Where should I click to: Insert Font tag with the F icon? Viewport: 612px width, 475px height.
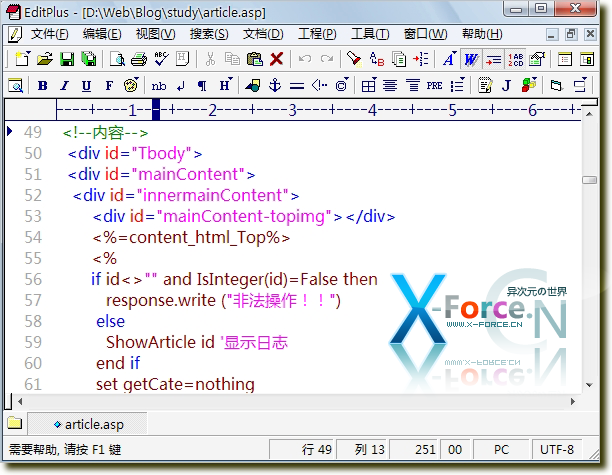pos(109,85)
